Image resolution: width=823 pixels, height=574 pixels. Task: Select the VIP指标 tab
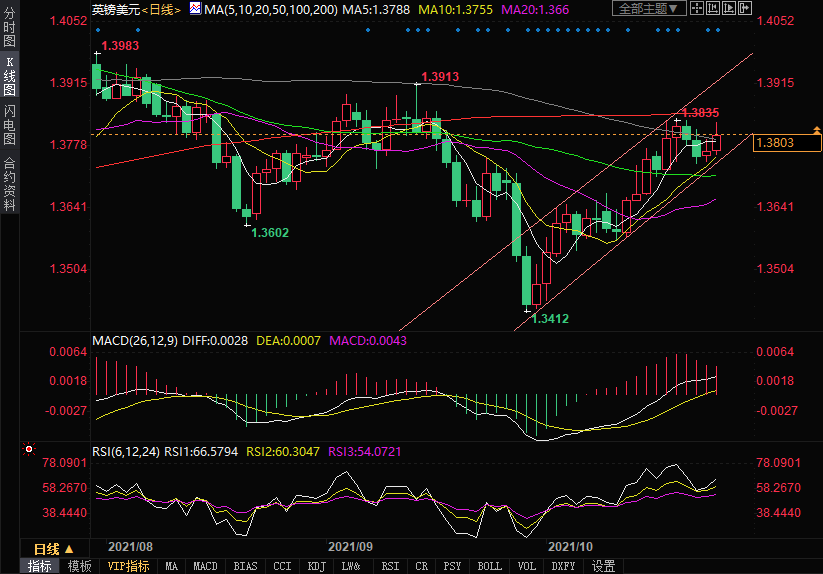click(128, 566)
